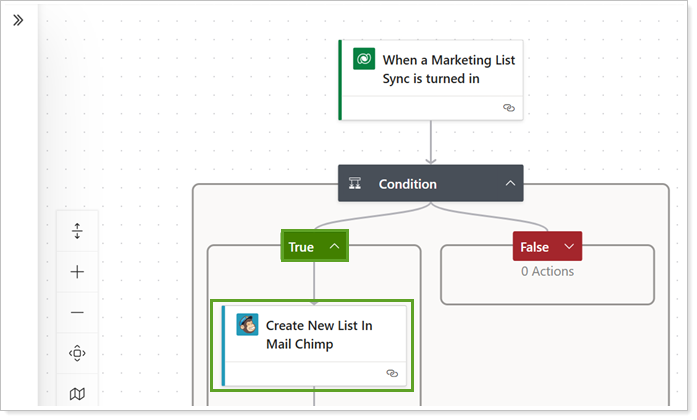
Task: Zoom out with the minus icon
Action: [x=77, y=312]
